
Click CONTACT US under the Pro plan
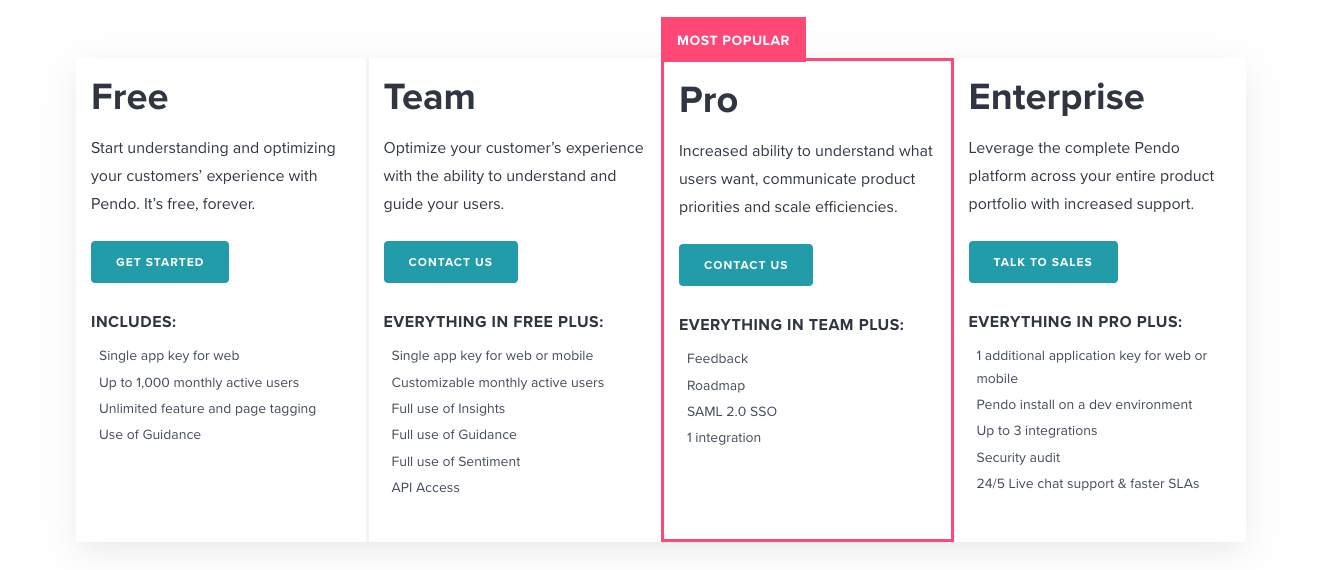746,265
